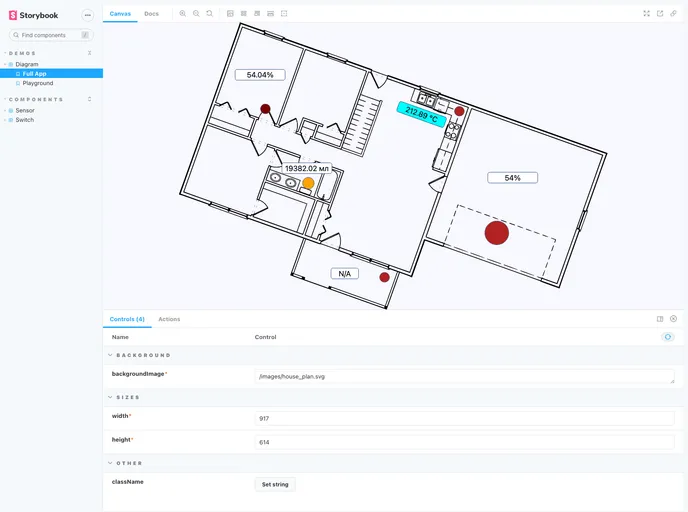Viewport: 688px width, 512px height.
Task: Toggle the orange switch in the bathroom
Action: [308, 183]
